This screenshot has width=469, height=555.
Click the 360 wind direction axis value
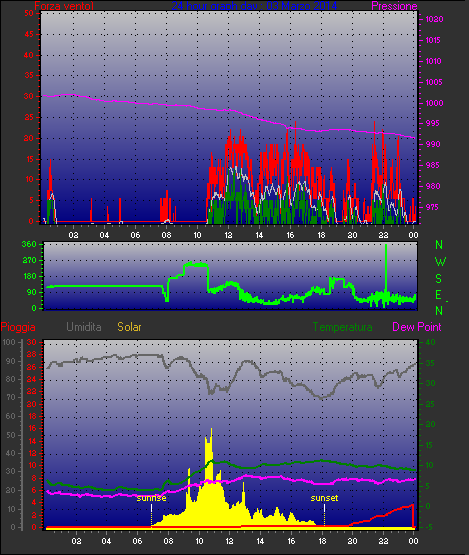pyautogui.click(x=29, y=244)
